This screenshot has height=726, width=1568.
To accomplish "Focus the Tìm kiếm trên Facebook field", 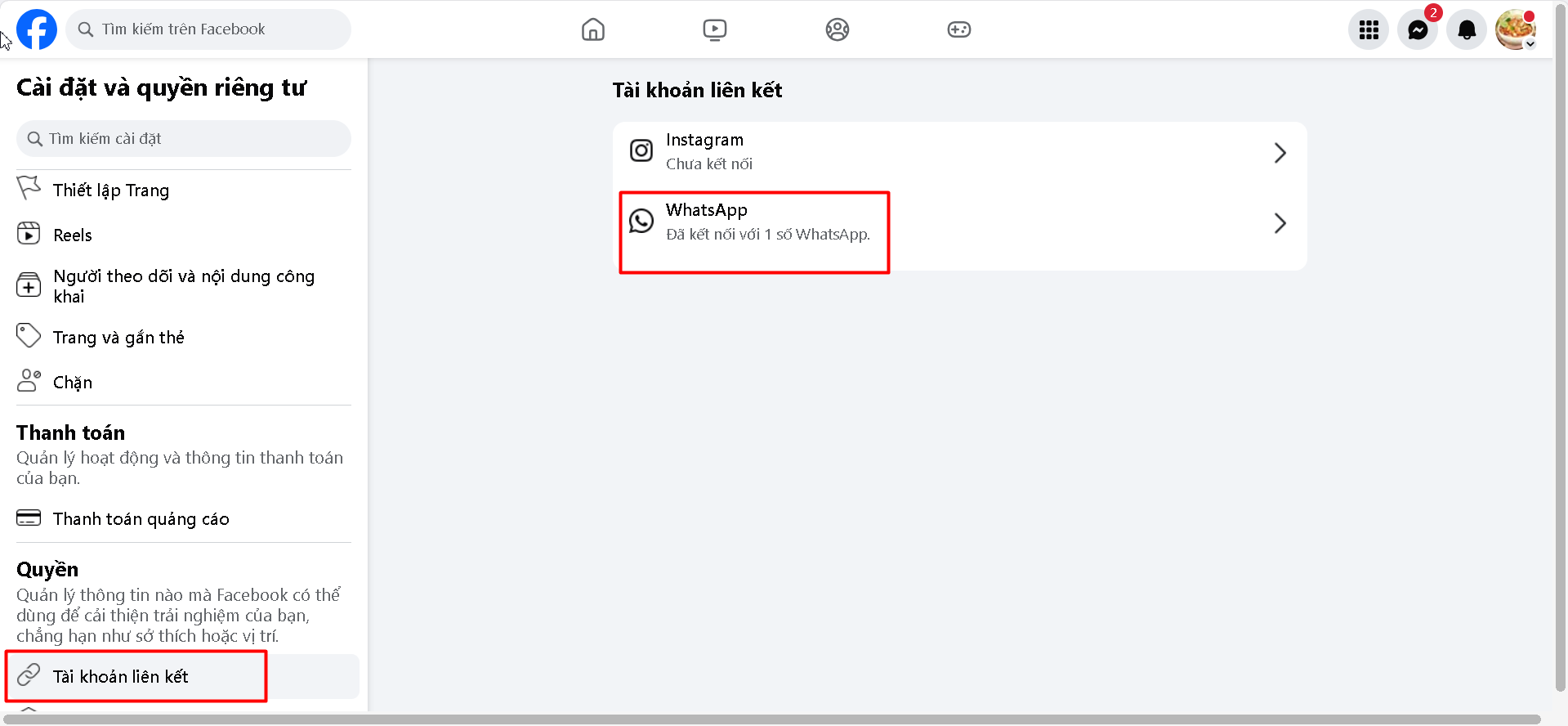I will (x=208, y=29).
